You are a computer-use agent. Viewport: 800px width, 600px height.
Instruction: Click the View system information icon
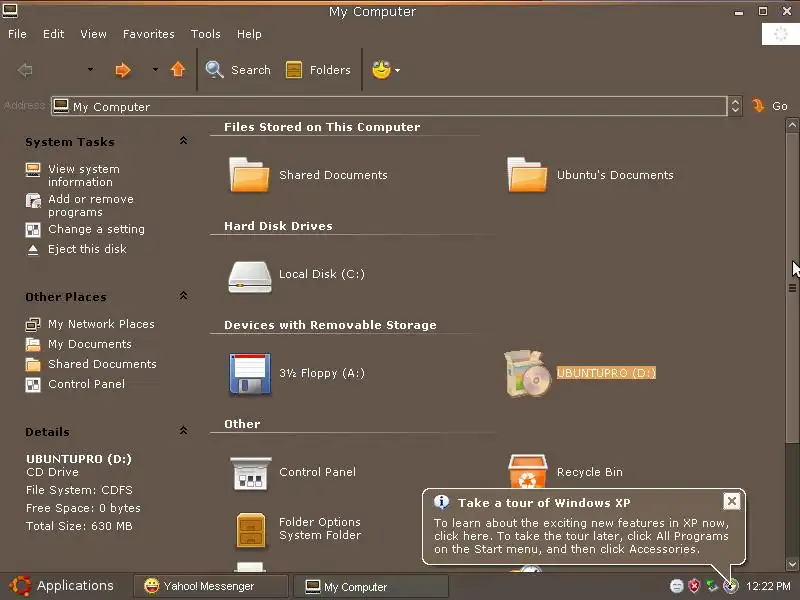[x=33, y=169]
